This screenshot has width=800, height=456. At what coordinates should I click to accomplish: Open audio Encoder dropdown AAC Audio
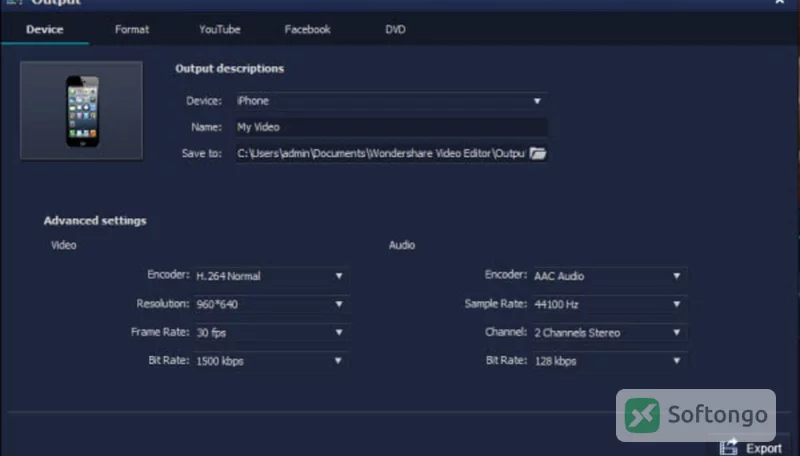click(609, 276)
